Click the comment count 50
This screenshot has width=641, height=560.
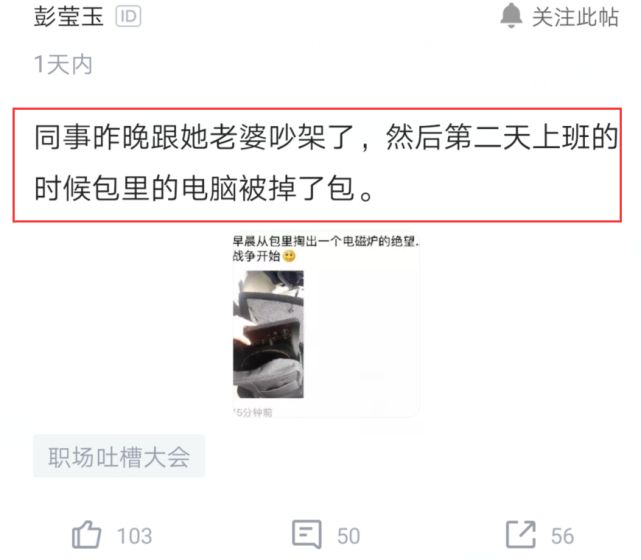pyautogui.click(x=348, y=536)
